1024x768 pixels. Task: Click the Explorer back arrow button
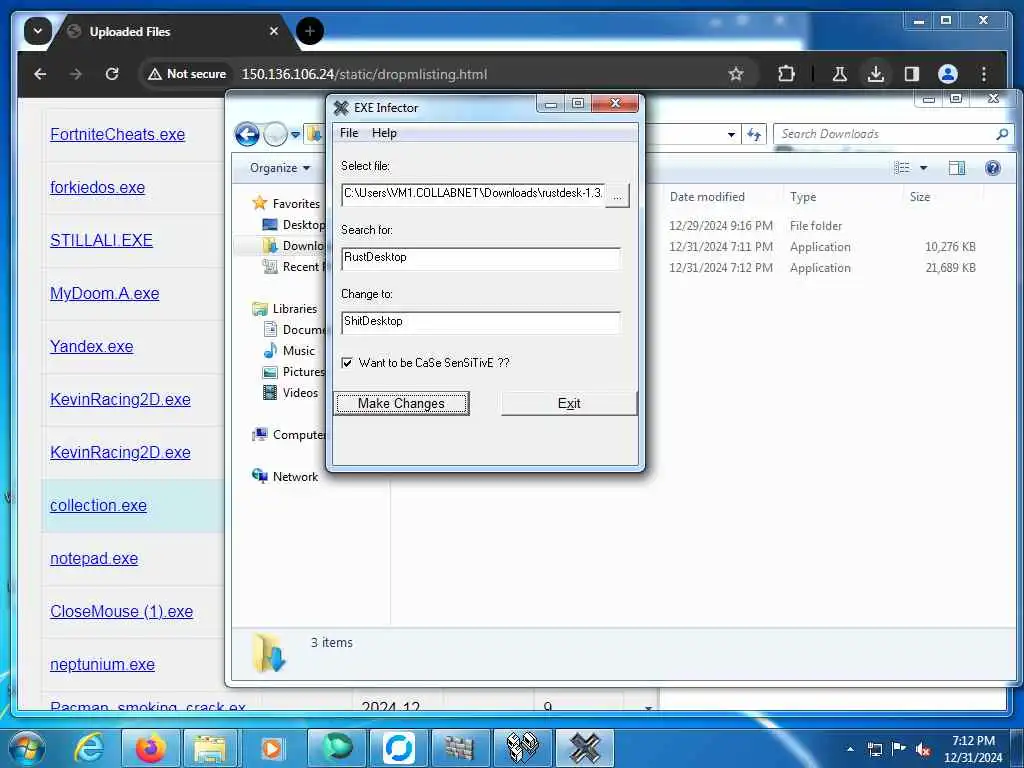click(248, 135)
